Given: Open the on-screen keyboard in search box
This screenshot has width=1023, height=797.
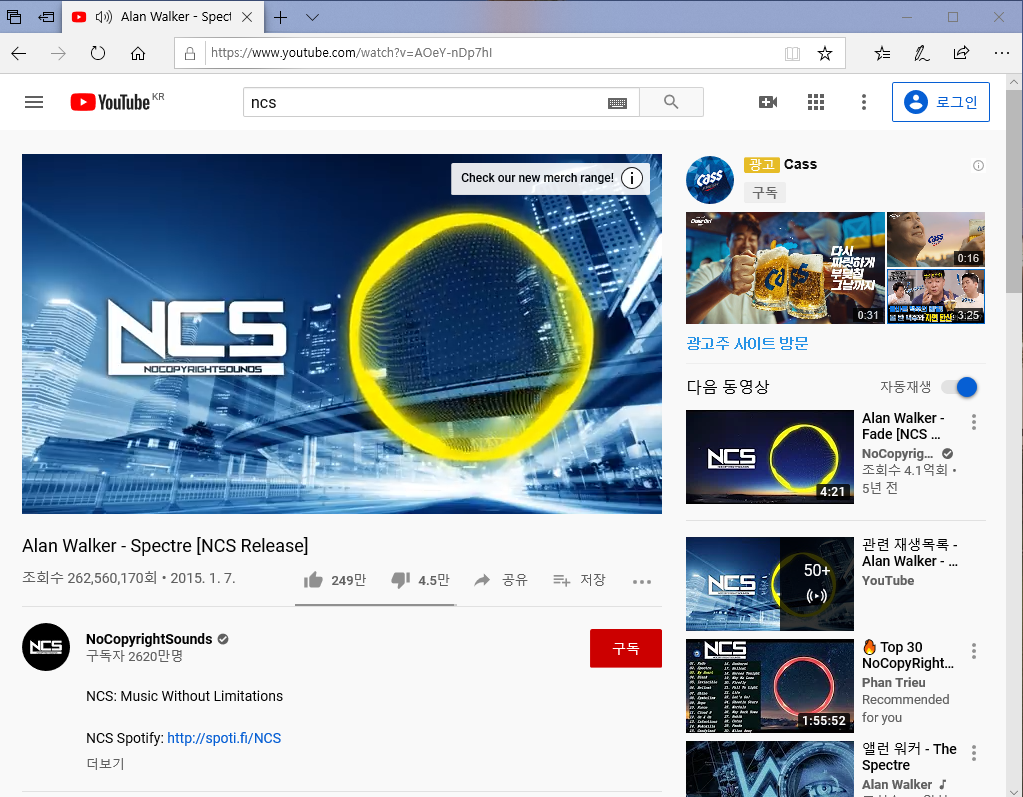Looking at the screenshot, I should click(x=617, y=103).
